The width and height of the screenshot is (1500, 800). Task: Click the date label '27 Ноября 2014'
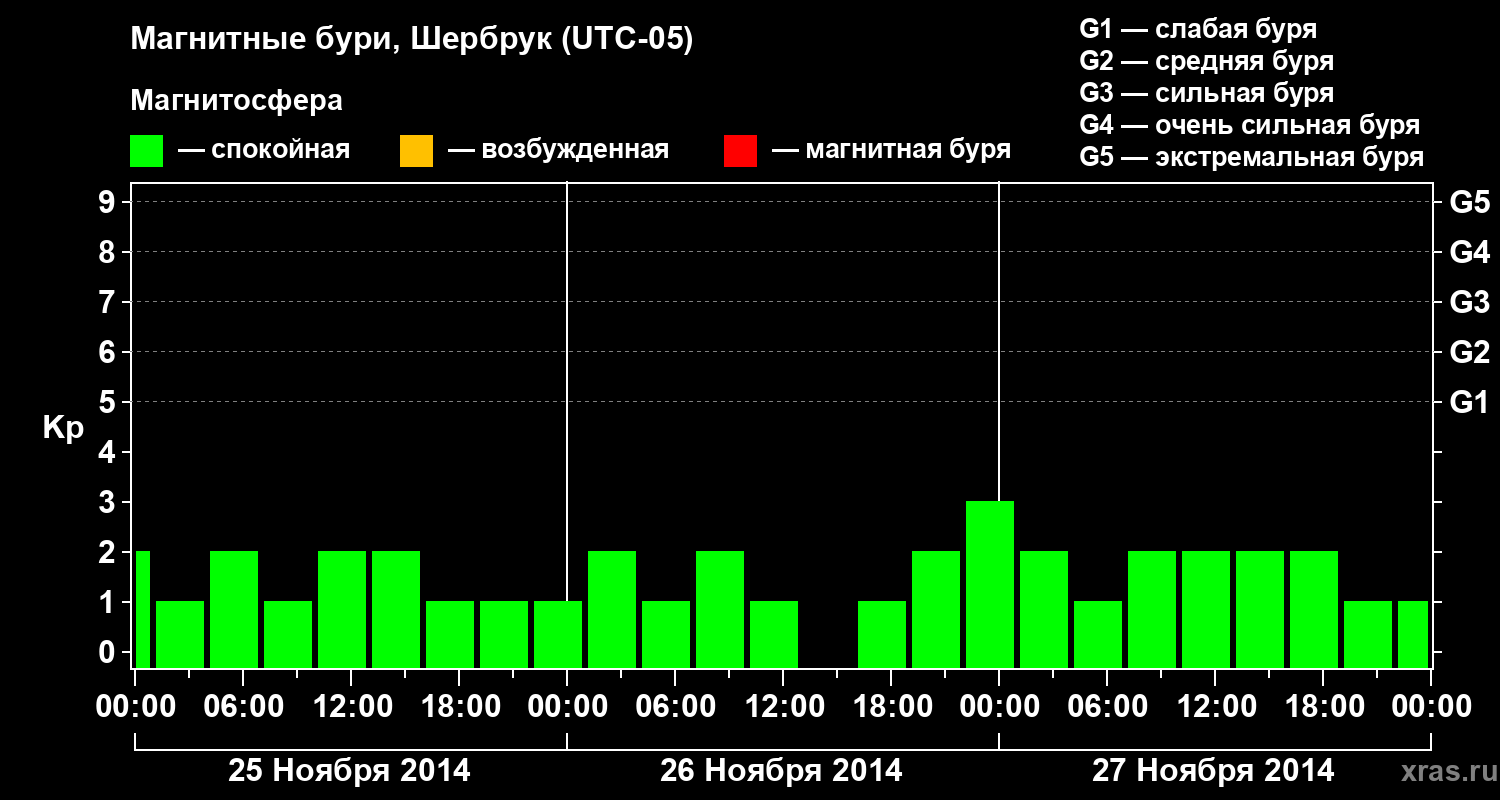pyautogui.click(x=1213, y=771)
